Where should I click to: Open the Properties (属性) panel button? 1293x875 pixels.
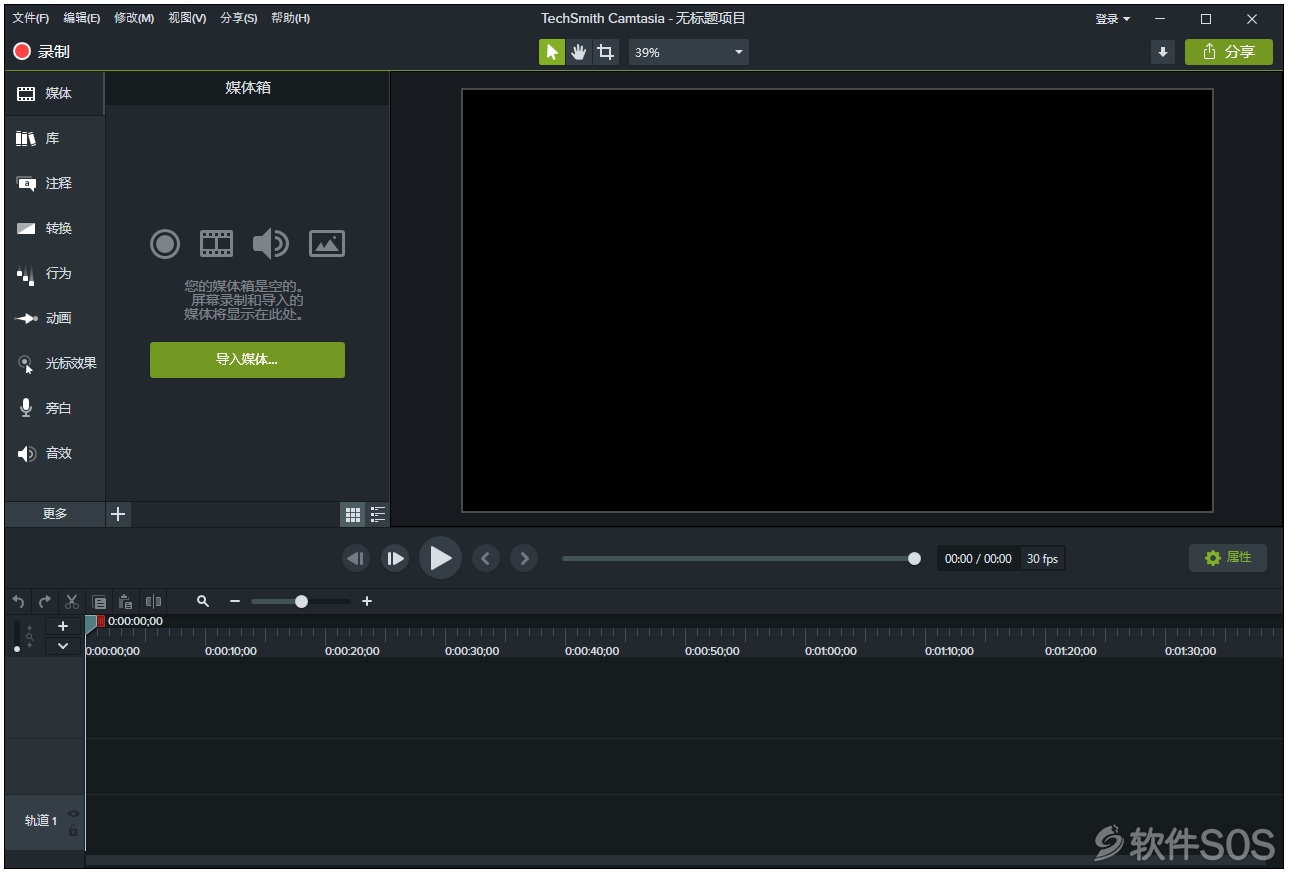[1228, 558]
